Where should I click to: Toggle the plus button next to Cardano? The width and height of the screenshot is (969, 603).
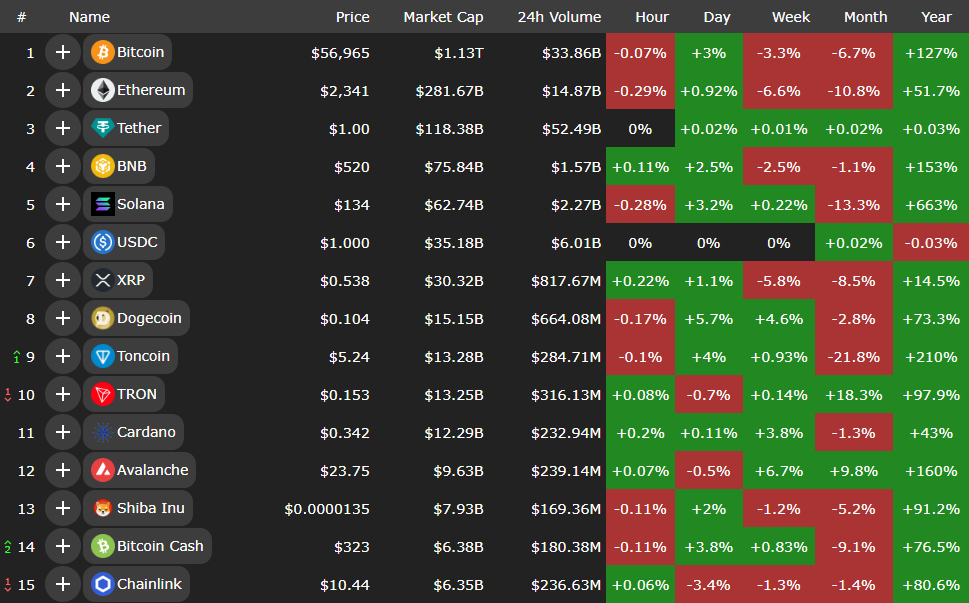[x=62, y=432]
